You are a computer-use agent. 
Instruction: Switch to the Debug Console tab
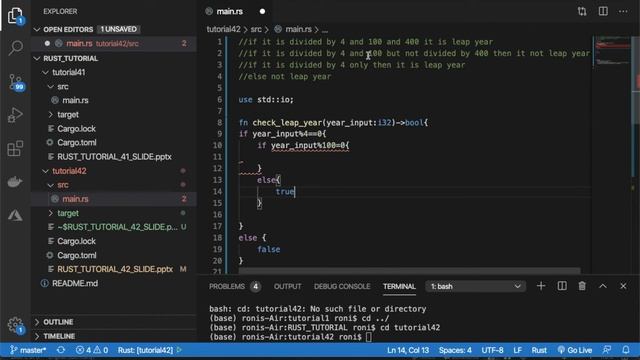click(x=342, y=287)
